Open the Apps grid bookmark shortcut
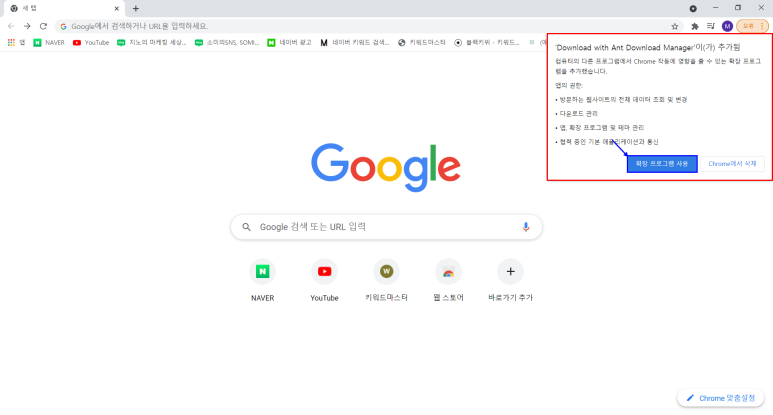 coord(16,43)
